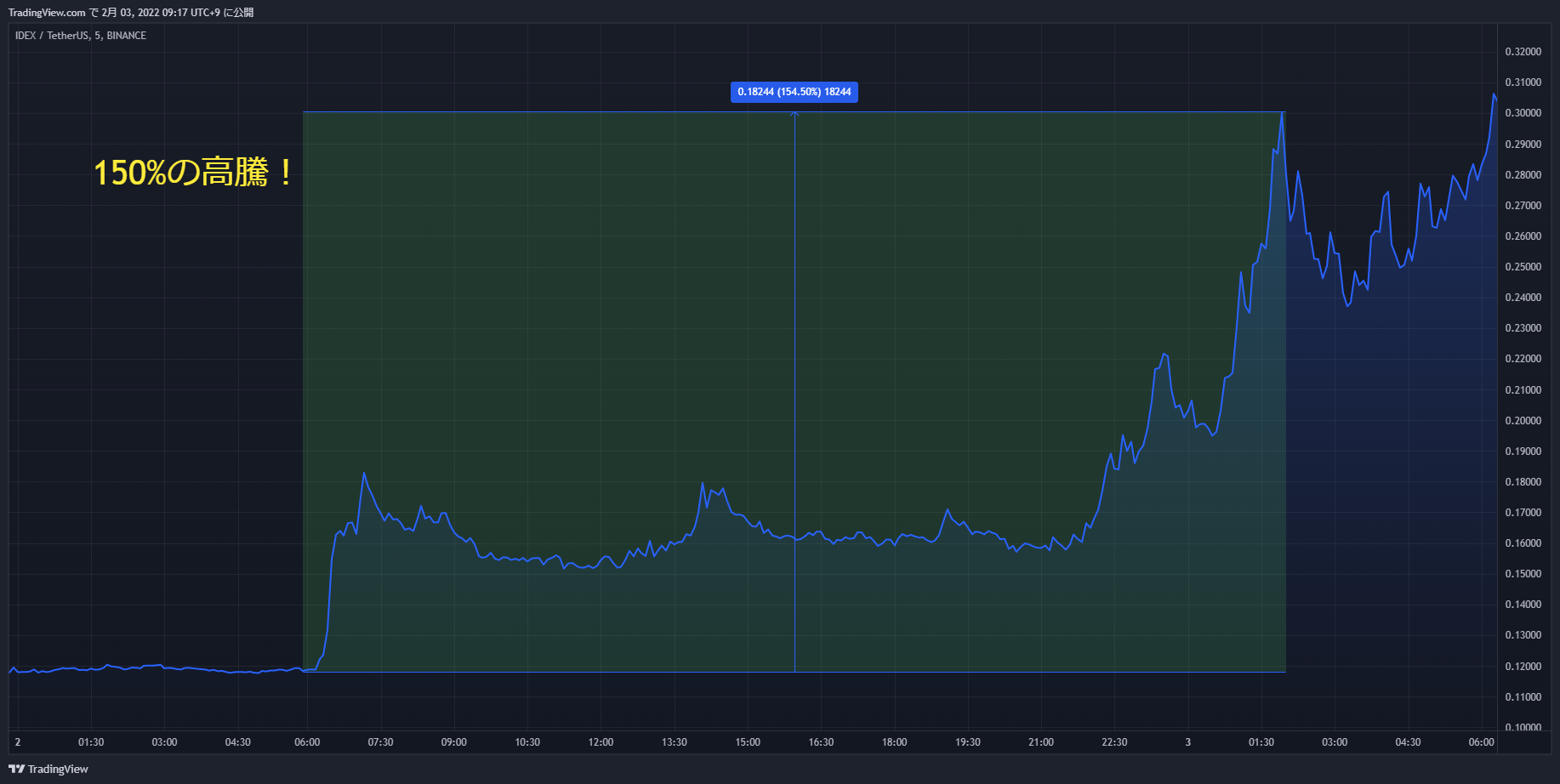Click the 0.28000 price axis label

(x=1523, y=175)
